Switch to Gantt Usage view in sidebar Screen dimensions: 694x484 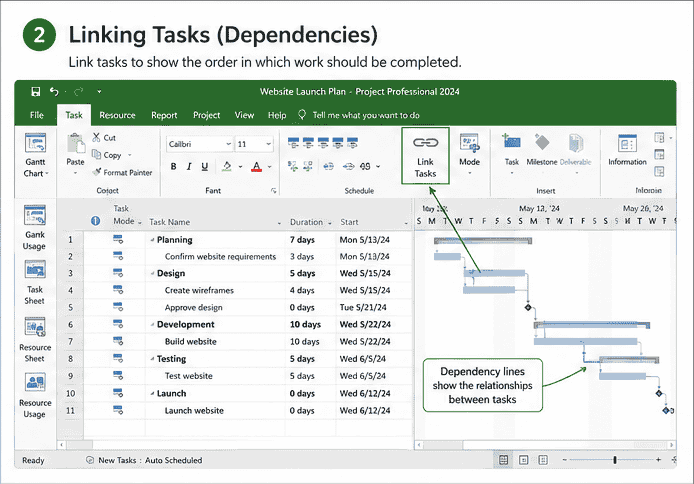click(x=35, y=228)
